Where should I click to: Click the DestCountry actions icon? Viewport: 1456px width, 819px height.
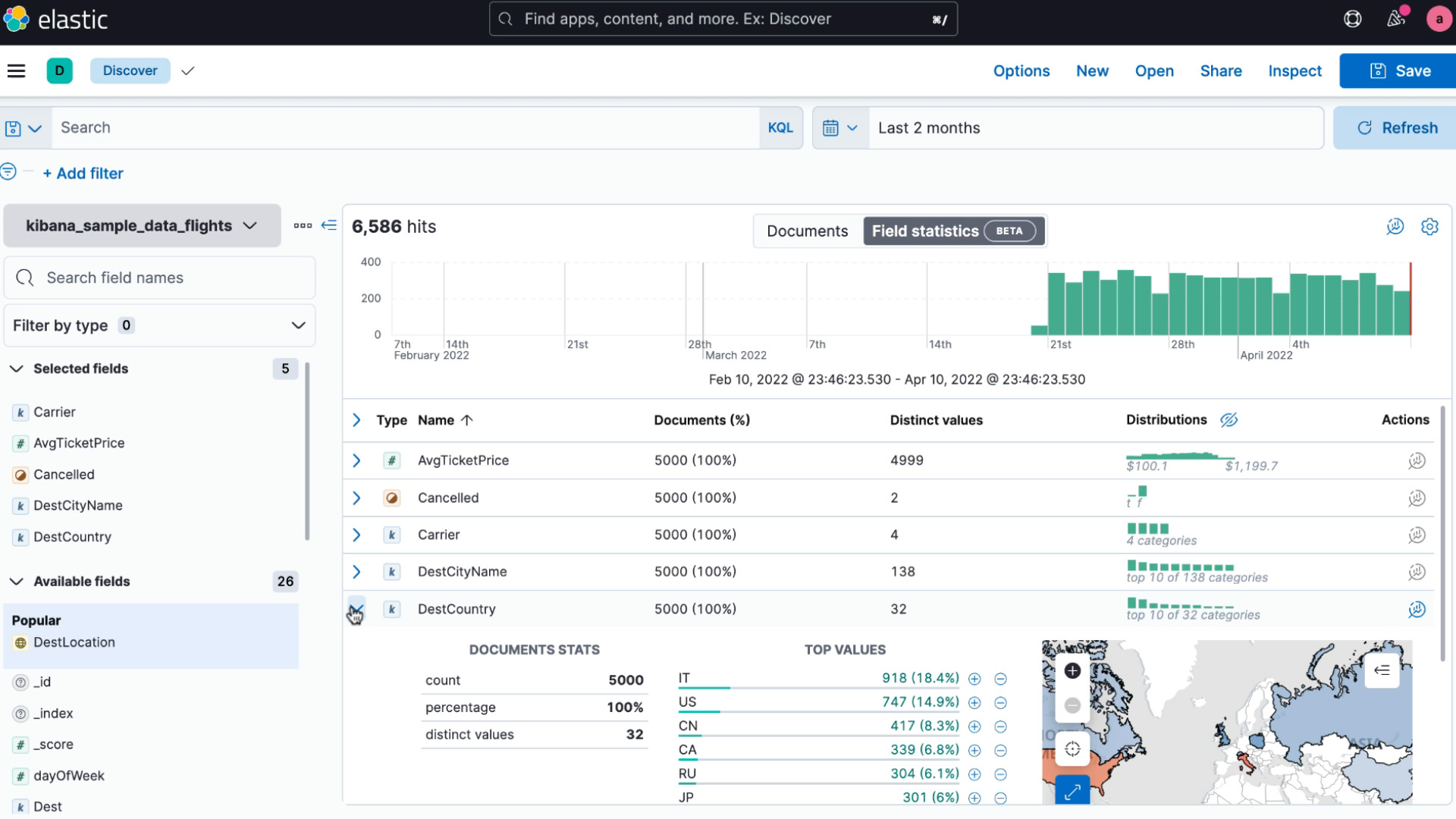[x=1417, y=609]
